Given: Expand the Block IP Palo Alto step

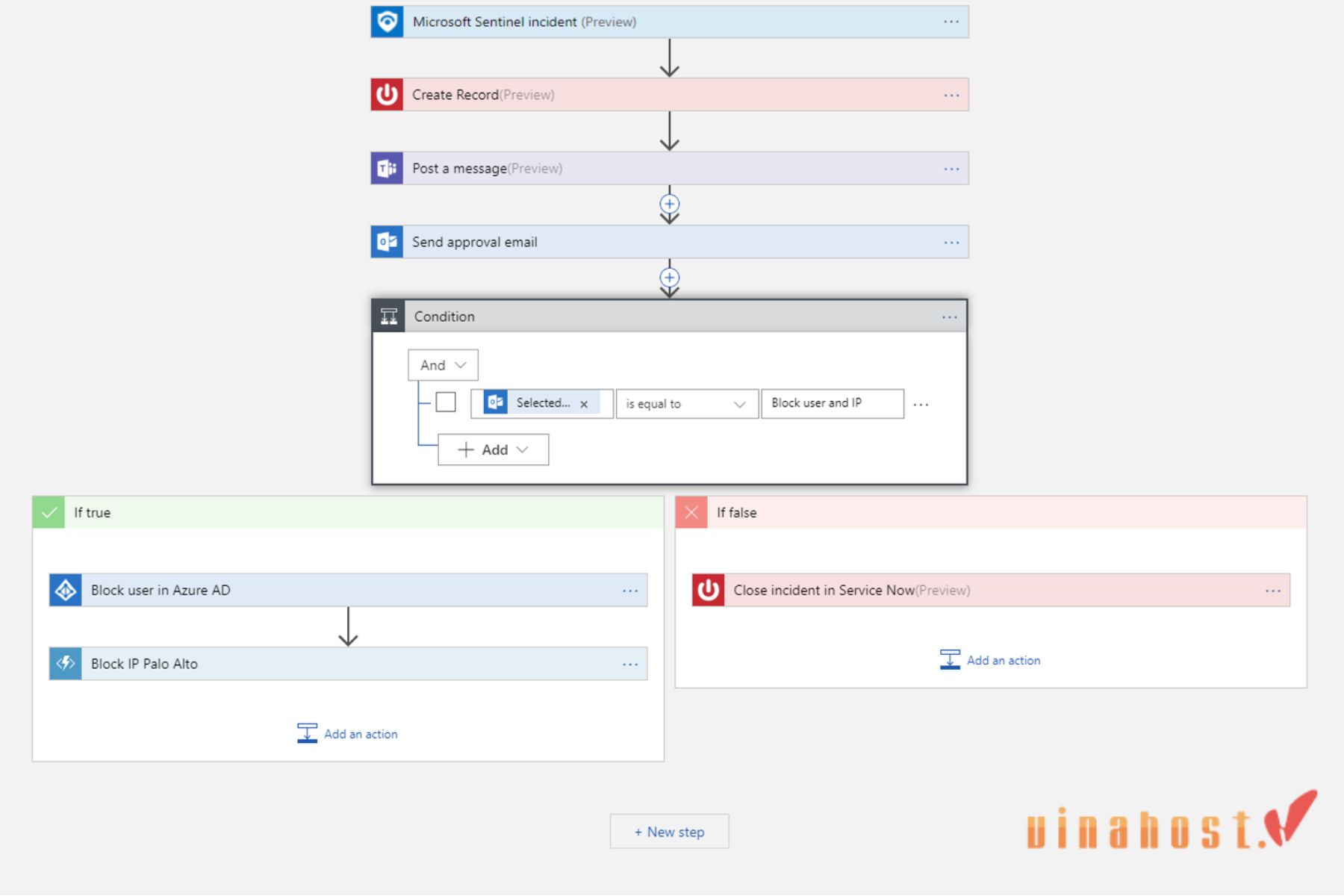Looking at the screenshot, I should (x=348, y=664).
